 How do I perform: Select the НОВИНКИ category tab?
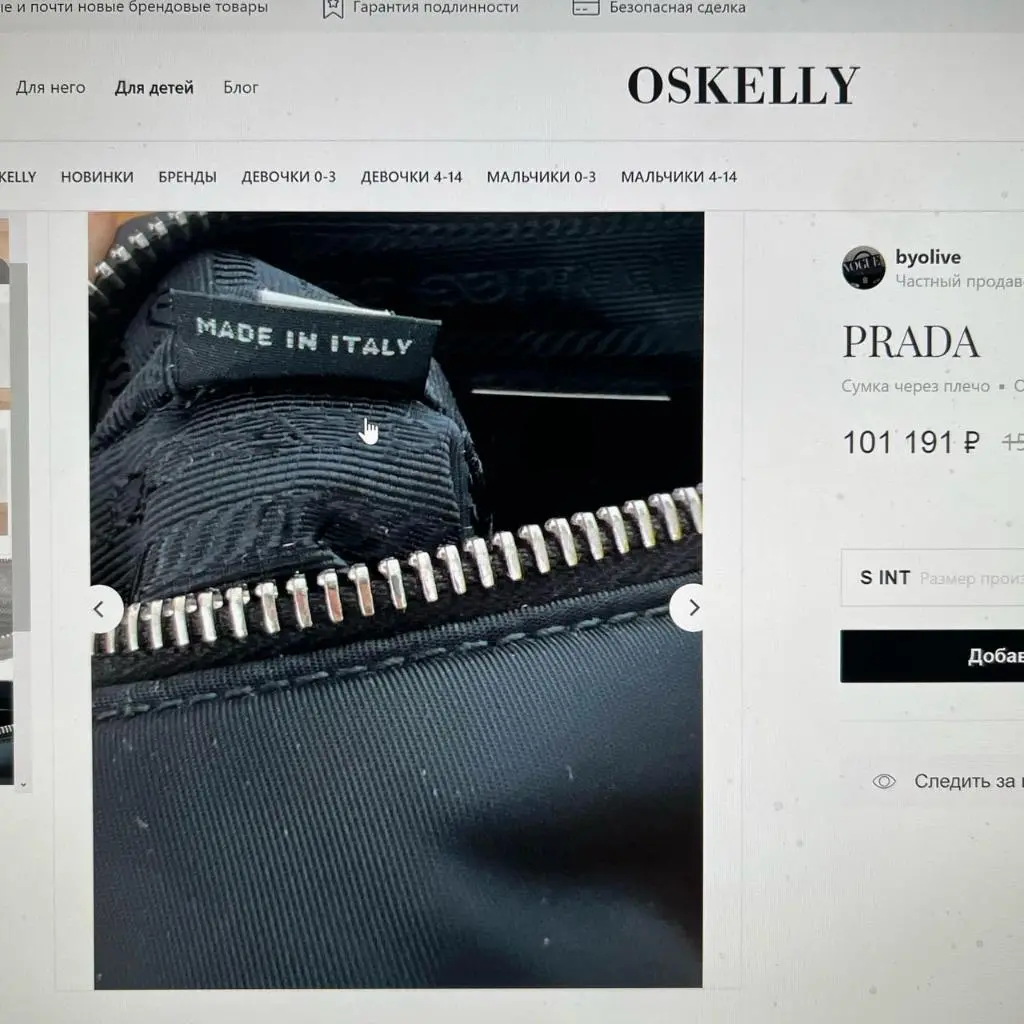97,177
